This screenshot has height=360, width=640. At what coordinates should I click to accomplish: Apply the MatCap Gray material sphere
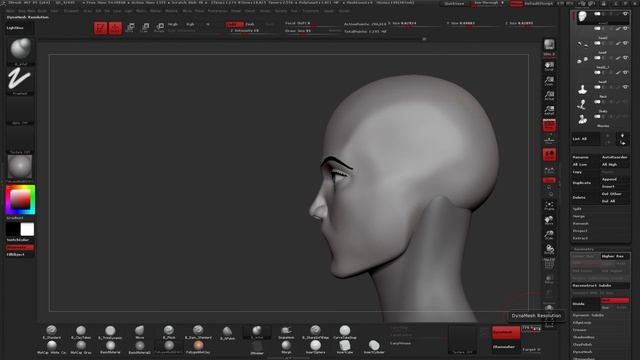(81, 347)
